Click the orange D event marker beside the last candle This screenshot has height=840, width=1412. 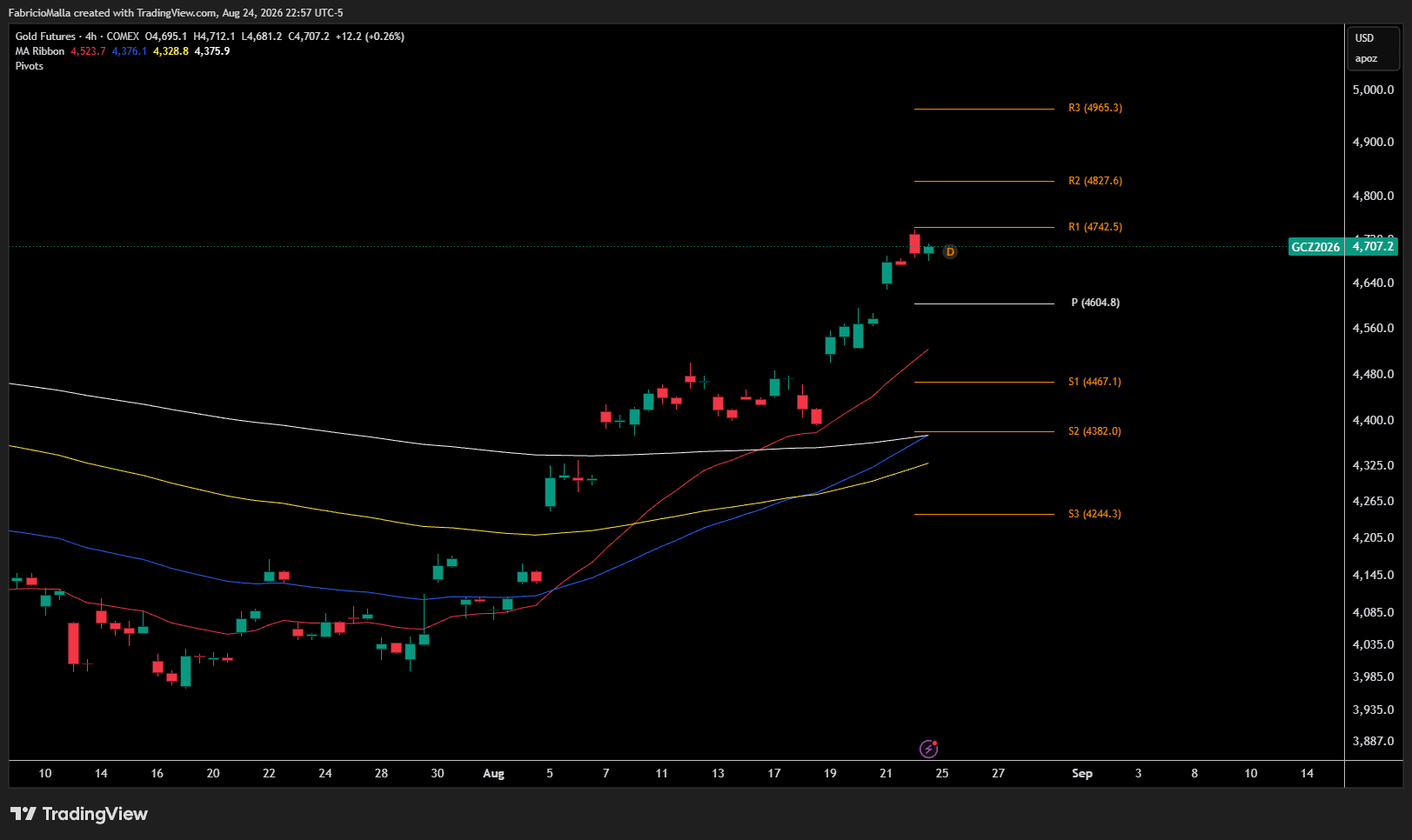coord(950,252)
